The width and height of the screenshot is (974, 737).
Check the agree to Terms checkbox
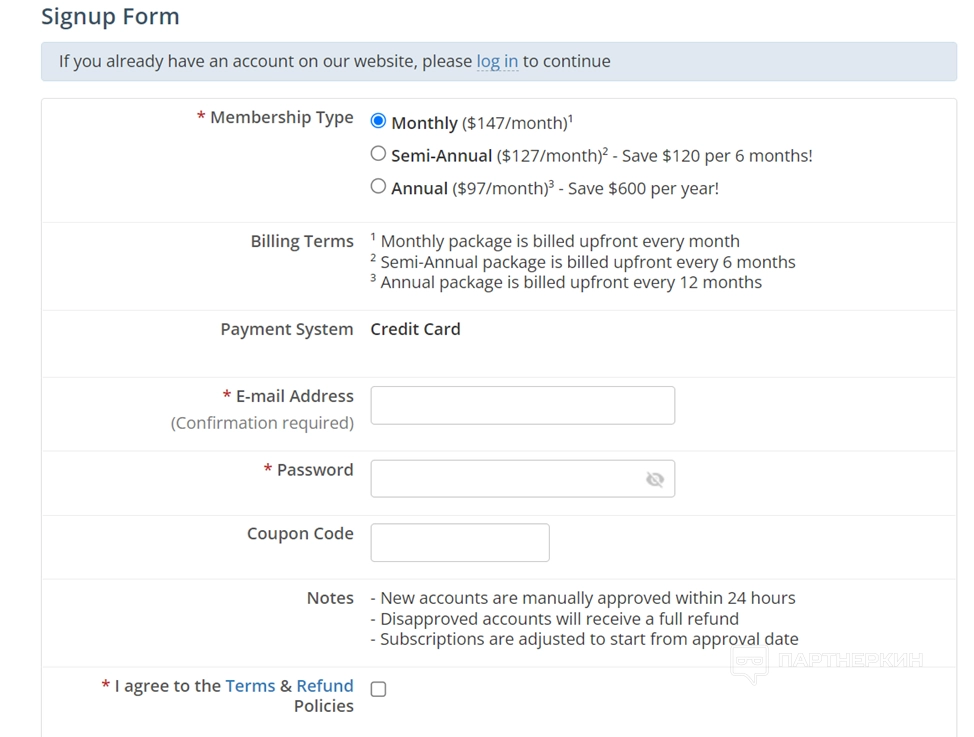tap(378, 689)
